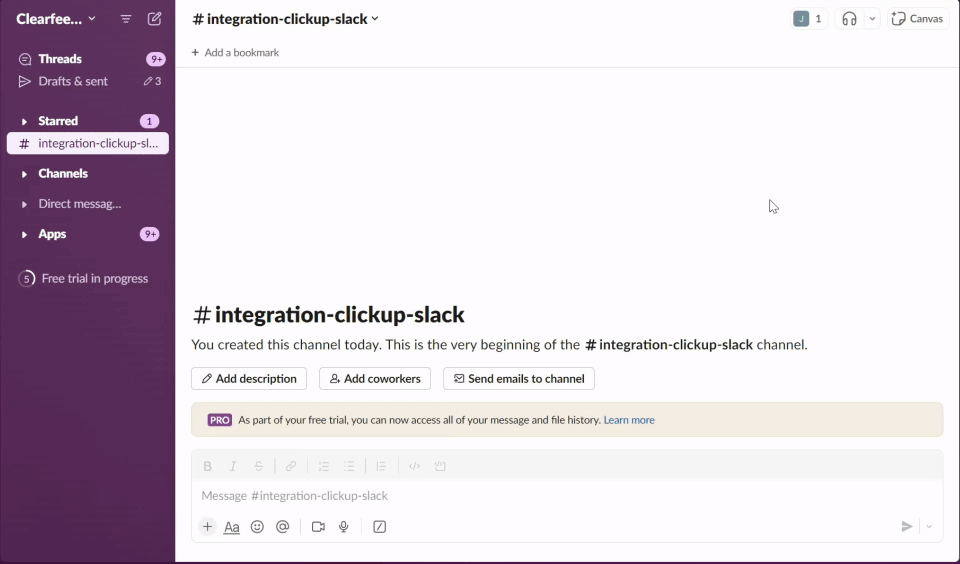
Task: Click the message input field
Action: 560,496
